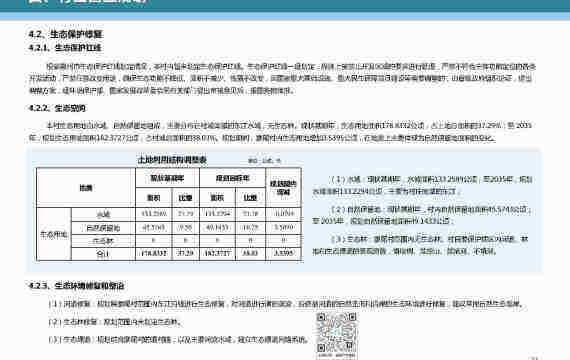Click the teal header banner at top
Screen dimensions: 570x360
(x=285, y=5)
